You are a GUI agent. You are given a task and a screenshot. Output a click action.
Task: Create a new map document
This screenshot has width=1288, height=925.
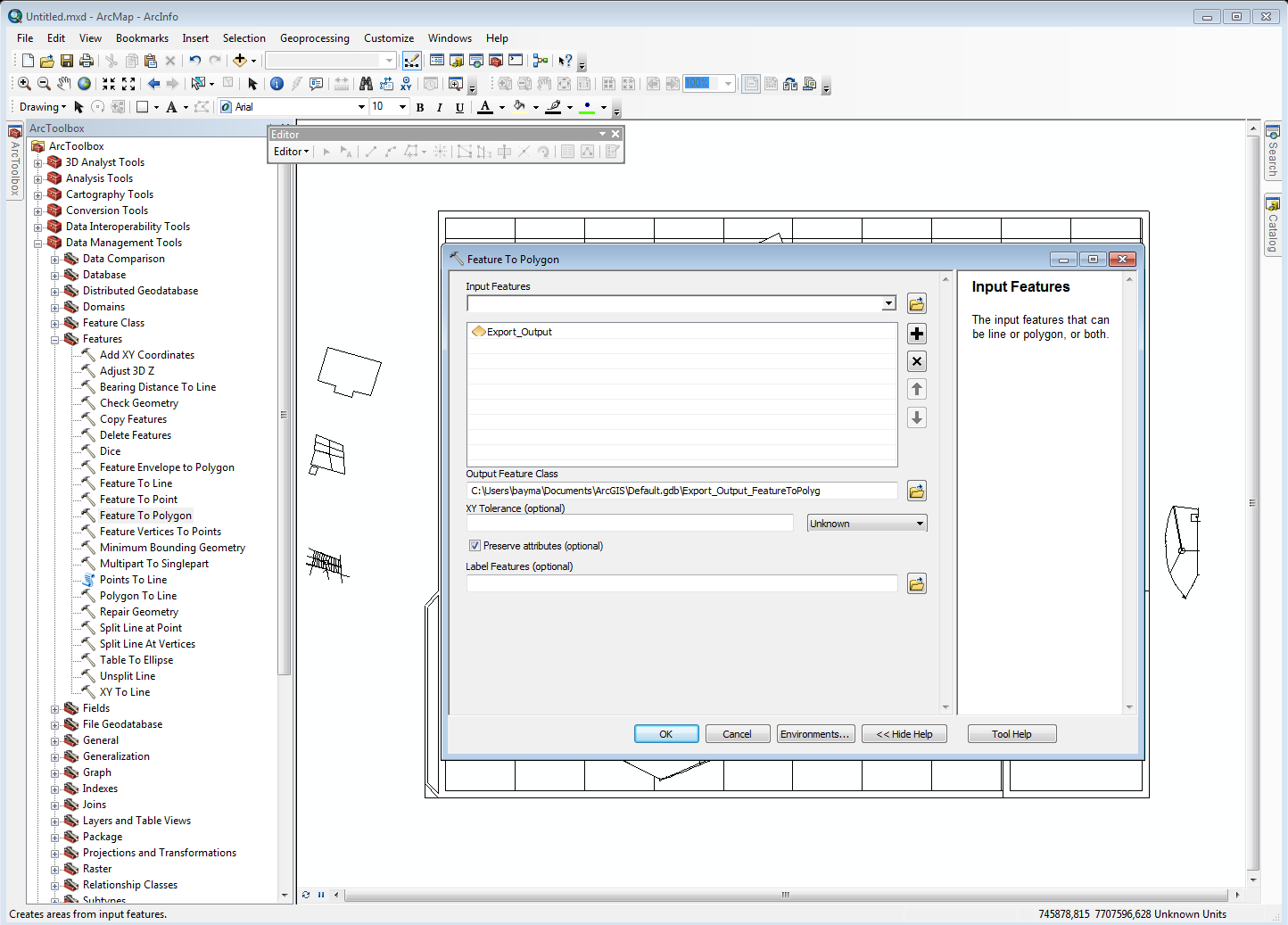pos(28,61)
